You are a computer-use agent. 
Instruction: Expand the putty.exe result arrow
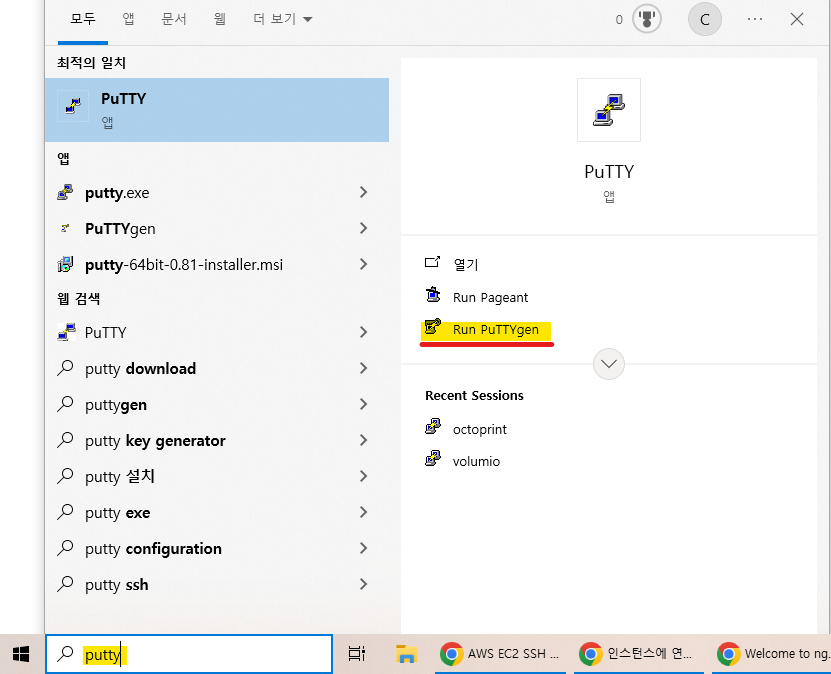(x=364, y=192)
